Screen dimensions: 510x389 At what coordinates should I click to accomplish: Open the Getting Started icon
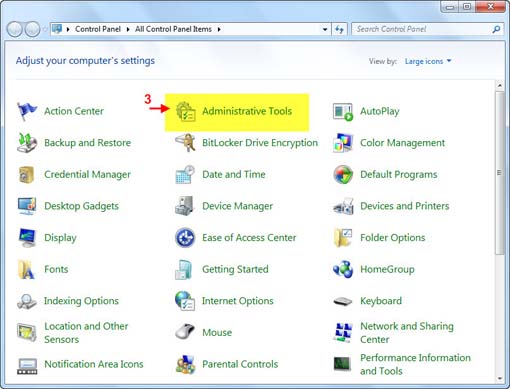click(184, 269)
